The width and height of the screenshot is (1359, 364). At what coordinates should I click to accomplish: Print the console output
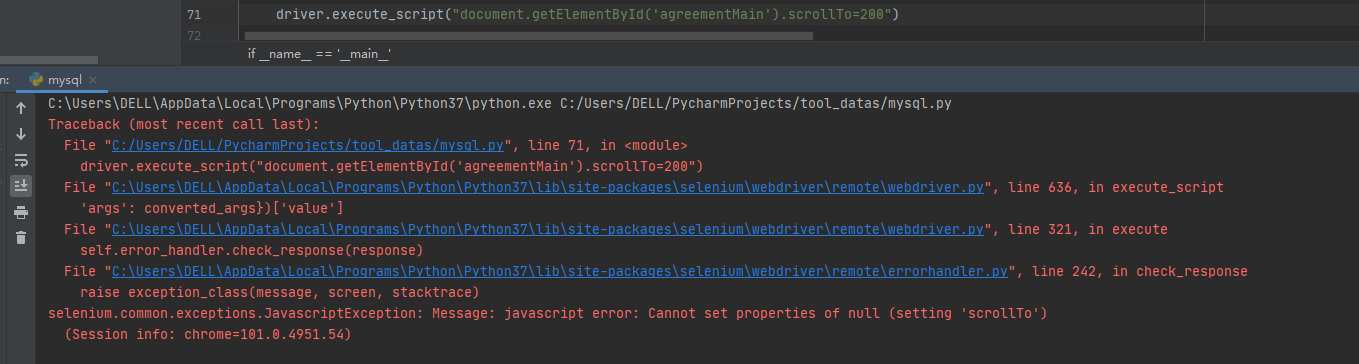click(20, 212)
